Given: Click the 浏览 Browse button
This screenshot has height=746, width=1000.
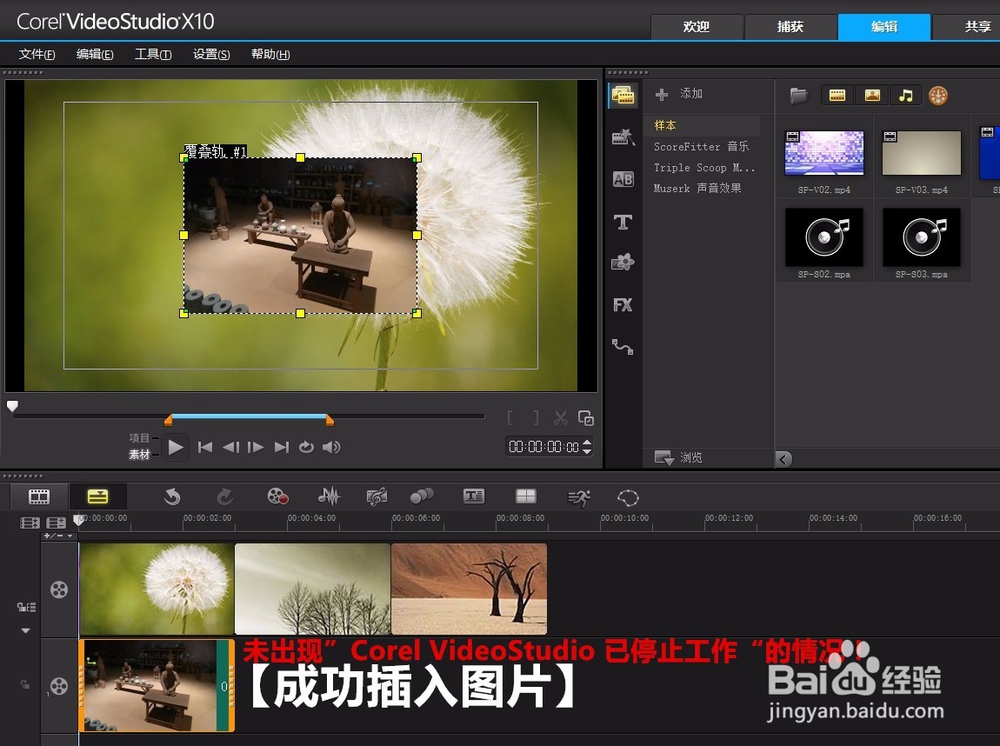Looking at the screenshot, I should coord(679,457).
